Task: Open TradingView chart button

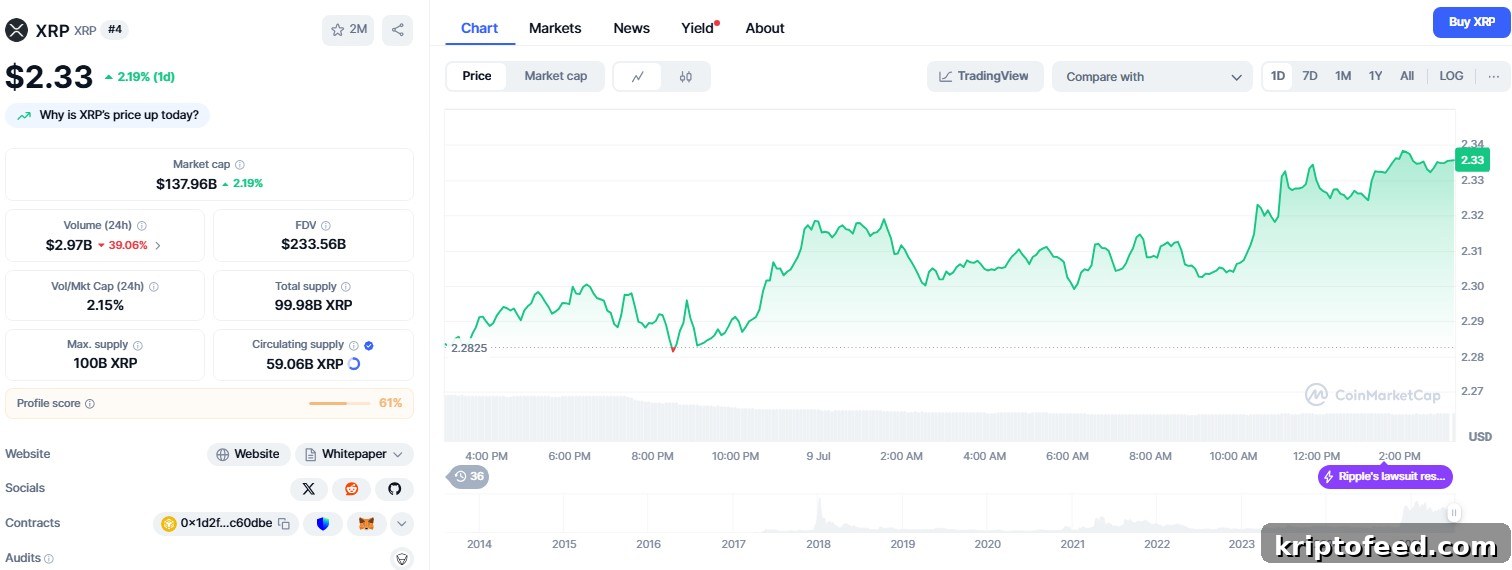Action: 985,76
